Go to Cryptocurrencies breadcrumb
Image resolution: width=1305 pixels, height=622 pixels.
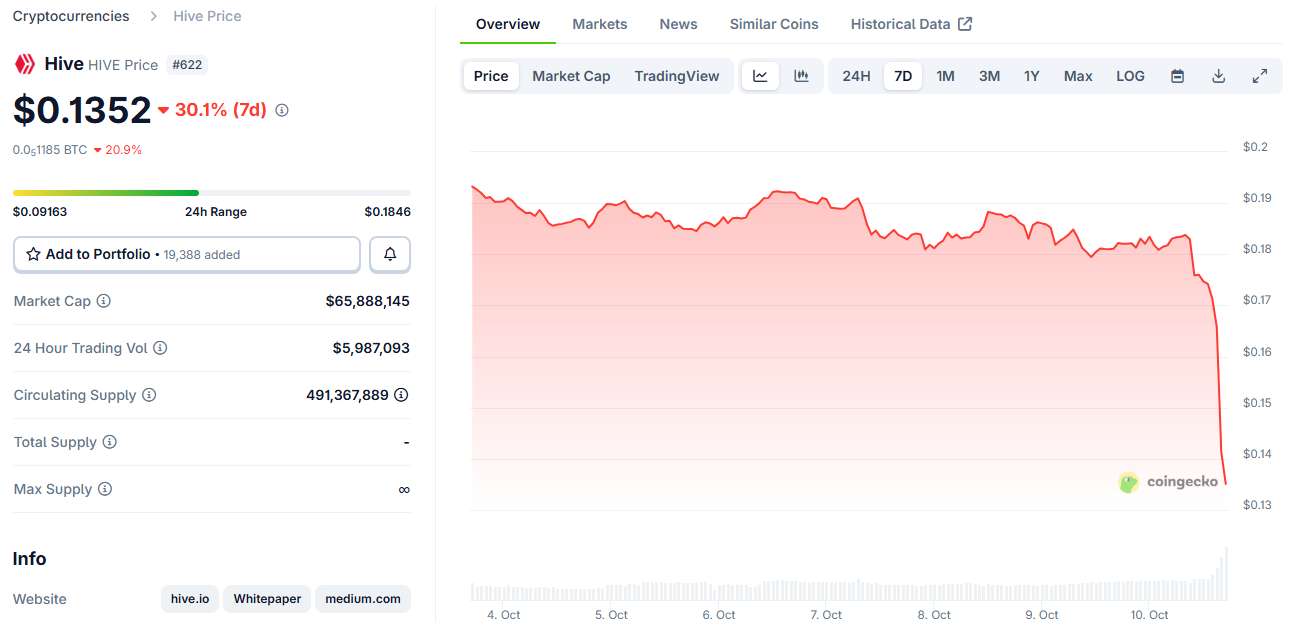coord(71,16)
